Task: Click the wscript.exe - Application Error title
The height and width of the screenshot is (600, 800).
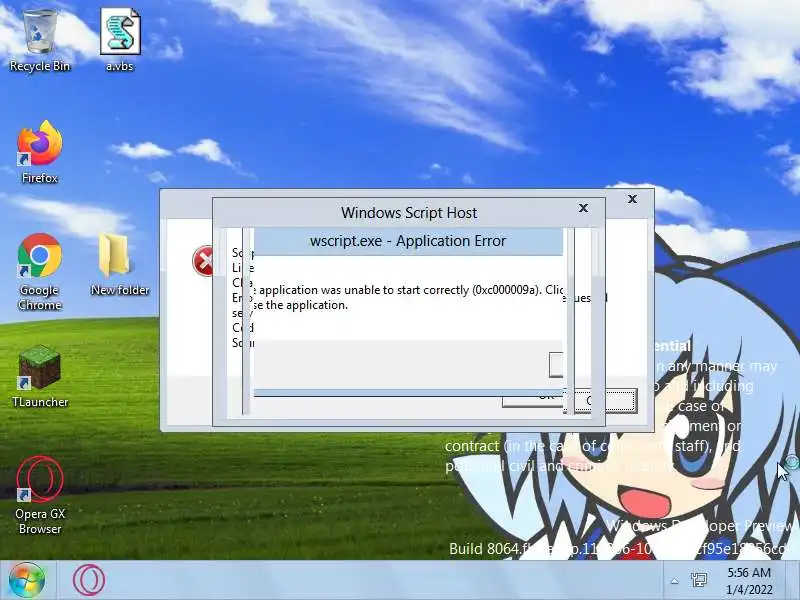Action: tap(408, 241)
